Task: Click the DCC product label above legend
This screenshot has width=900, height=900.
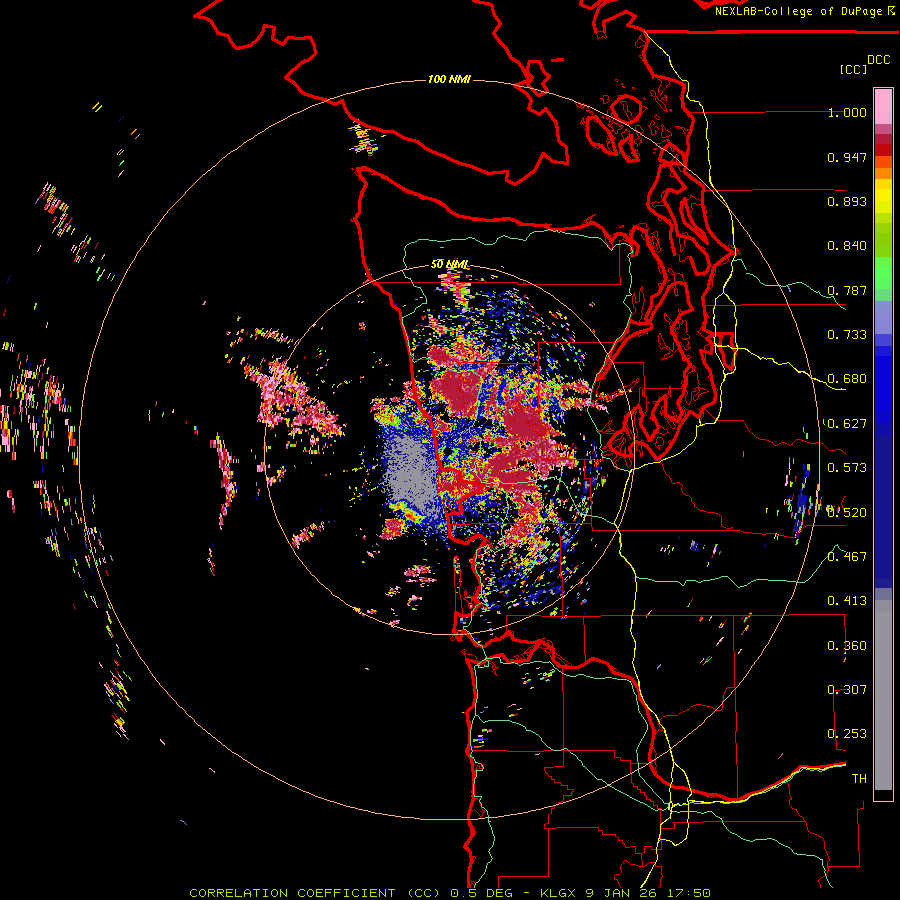Action: (879, 60)
